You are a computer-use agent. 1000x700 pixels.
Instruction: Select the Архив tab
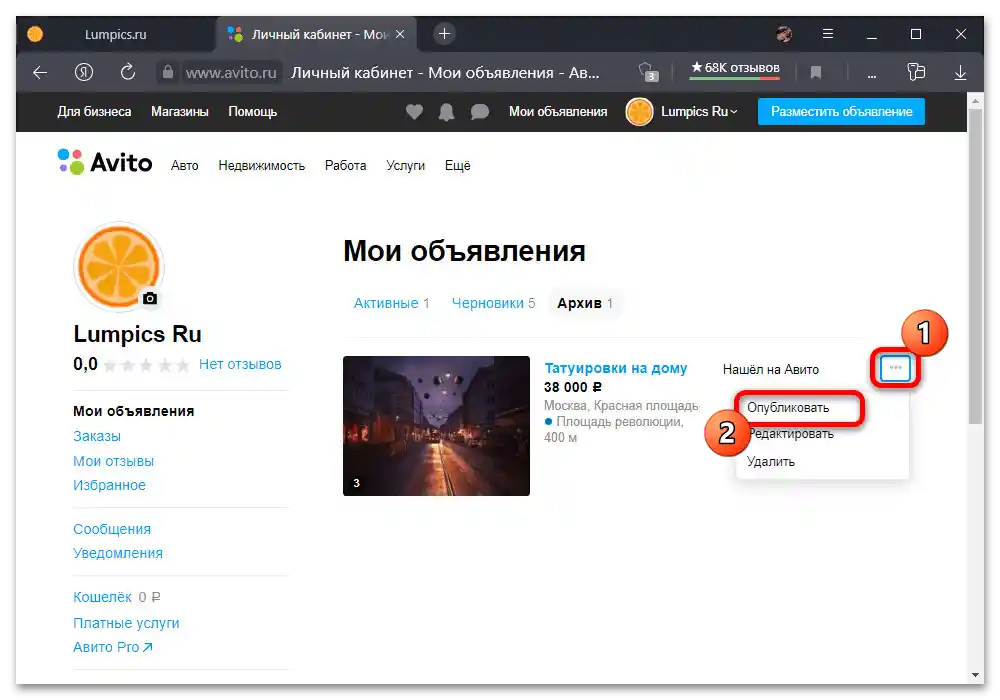585,303
